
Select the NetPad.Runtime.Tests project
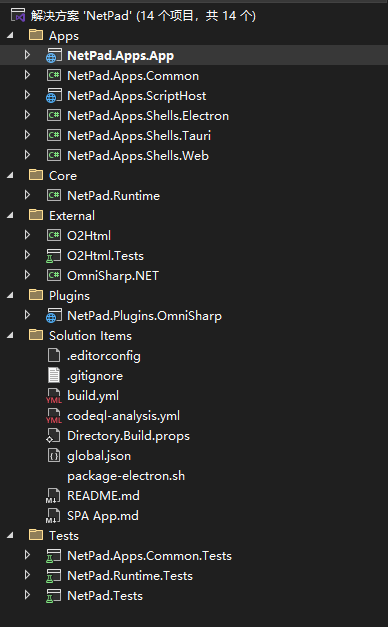pyautogui.click(x=130, y=575)
